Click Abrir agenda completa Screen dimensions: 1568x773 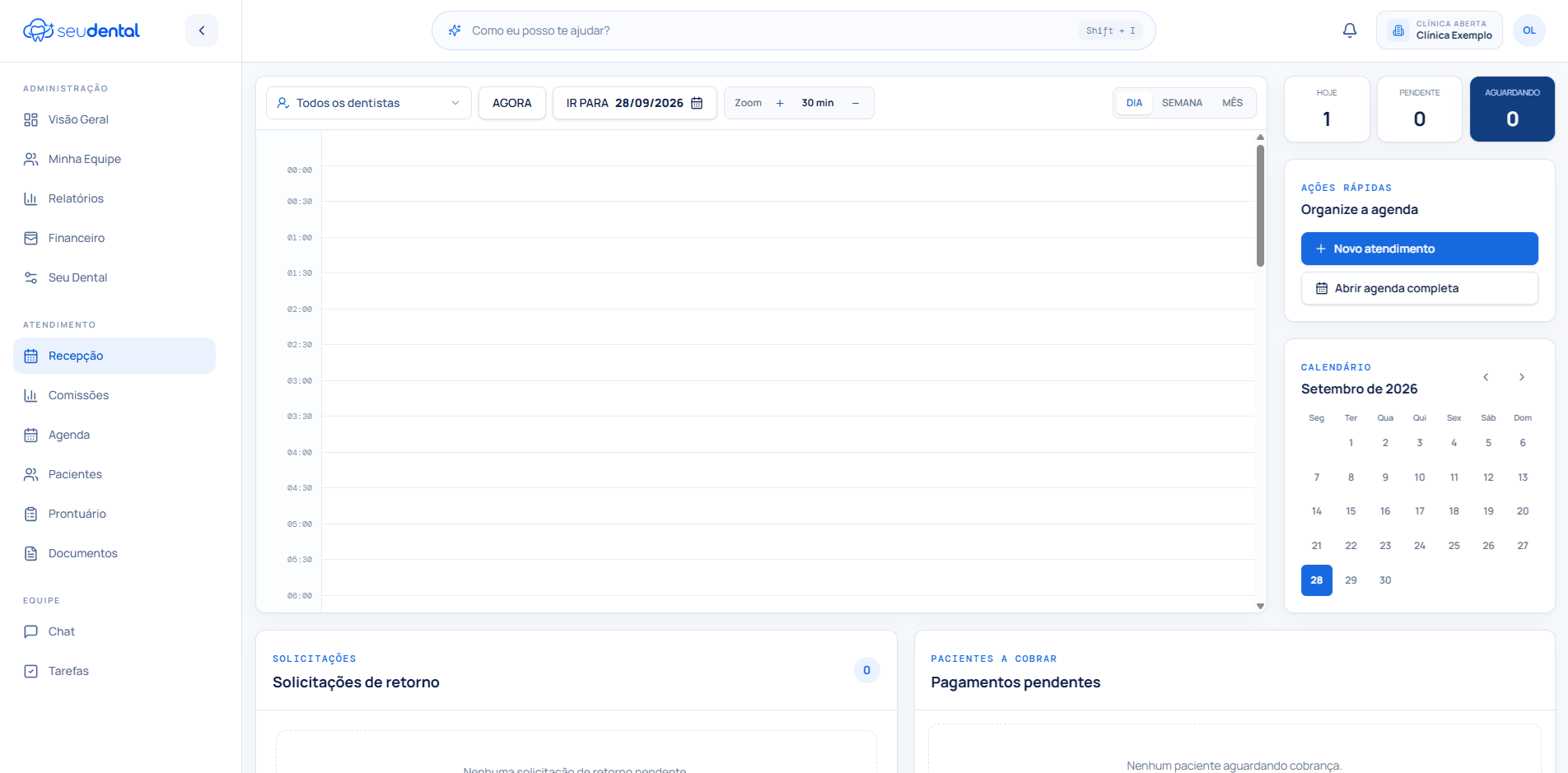pyautogui.click(x=1420, y=288)
